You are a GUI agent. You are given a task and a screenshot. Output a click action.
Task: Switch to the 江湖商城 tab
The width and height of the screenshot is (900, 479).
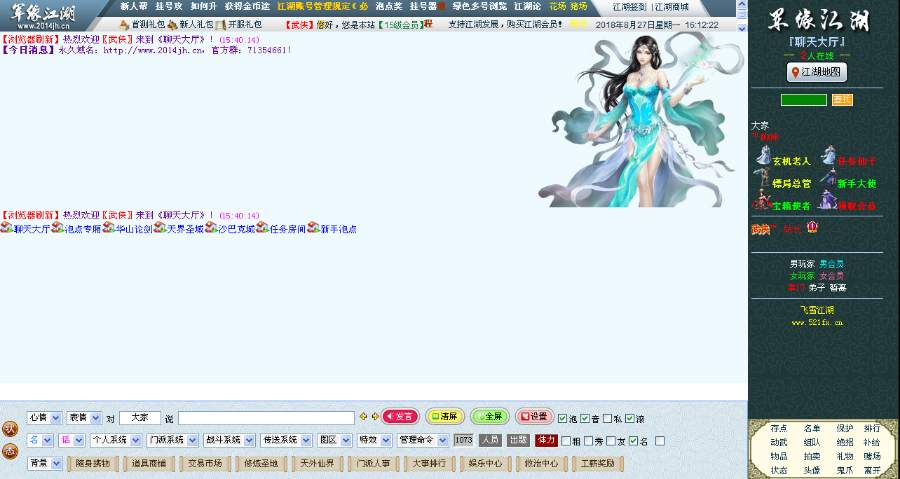click(672, 7)
